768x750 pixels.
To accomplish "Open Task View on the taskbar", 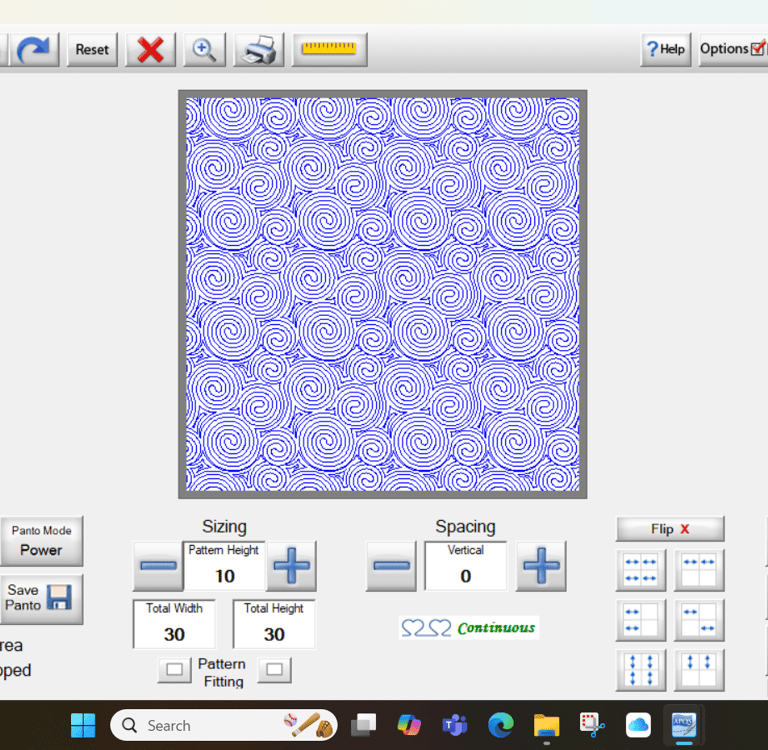I will (364, 725).
